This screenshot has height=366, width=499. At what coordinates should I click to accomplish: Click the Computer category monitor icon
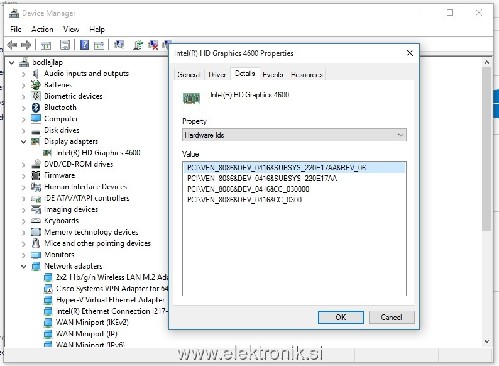coord(36,119)
